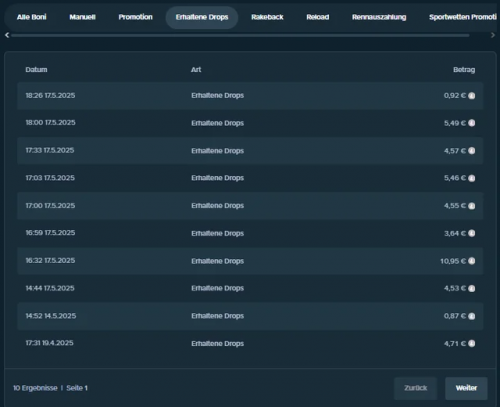Select the Promotion tab
Screen dimensions: 500x407
[x=135, y=17]
